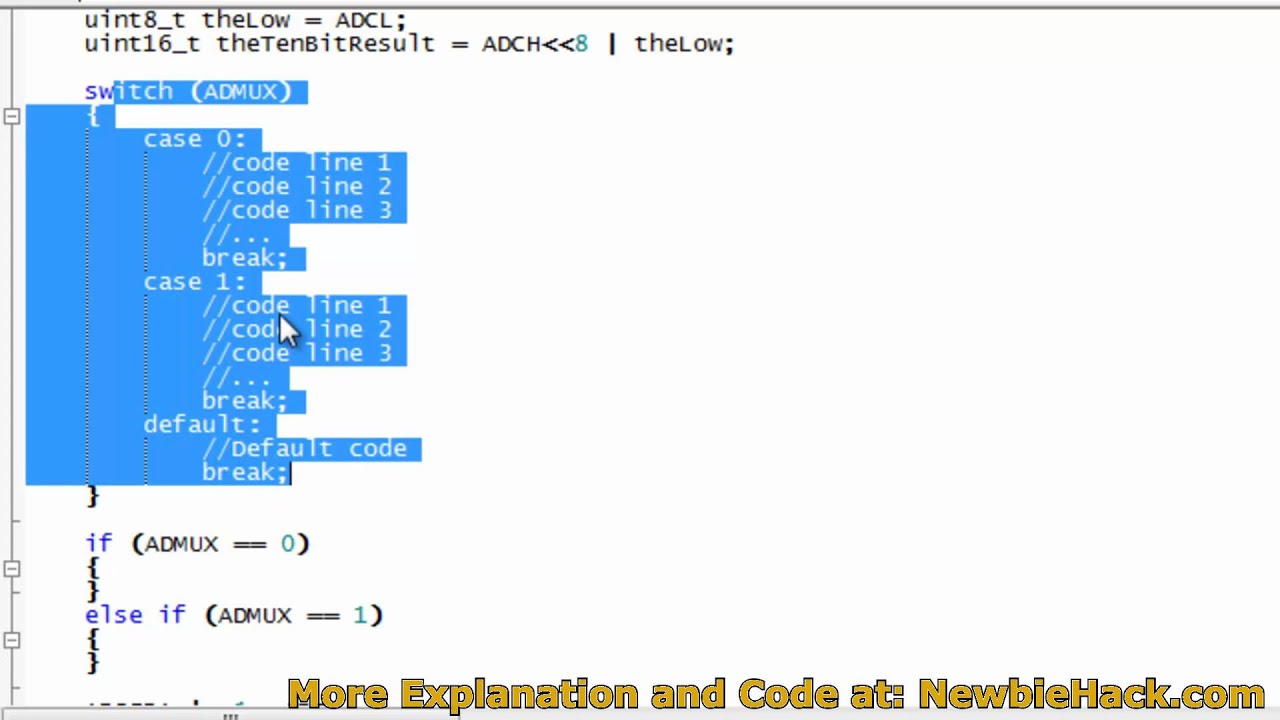Click '//code line 3' under case 1
The width and height of the screenshot is (1280, 720).
pyautogui.click(x=296, y=354)
